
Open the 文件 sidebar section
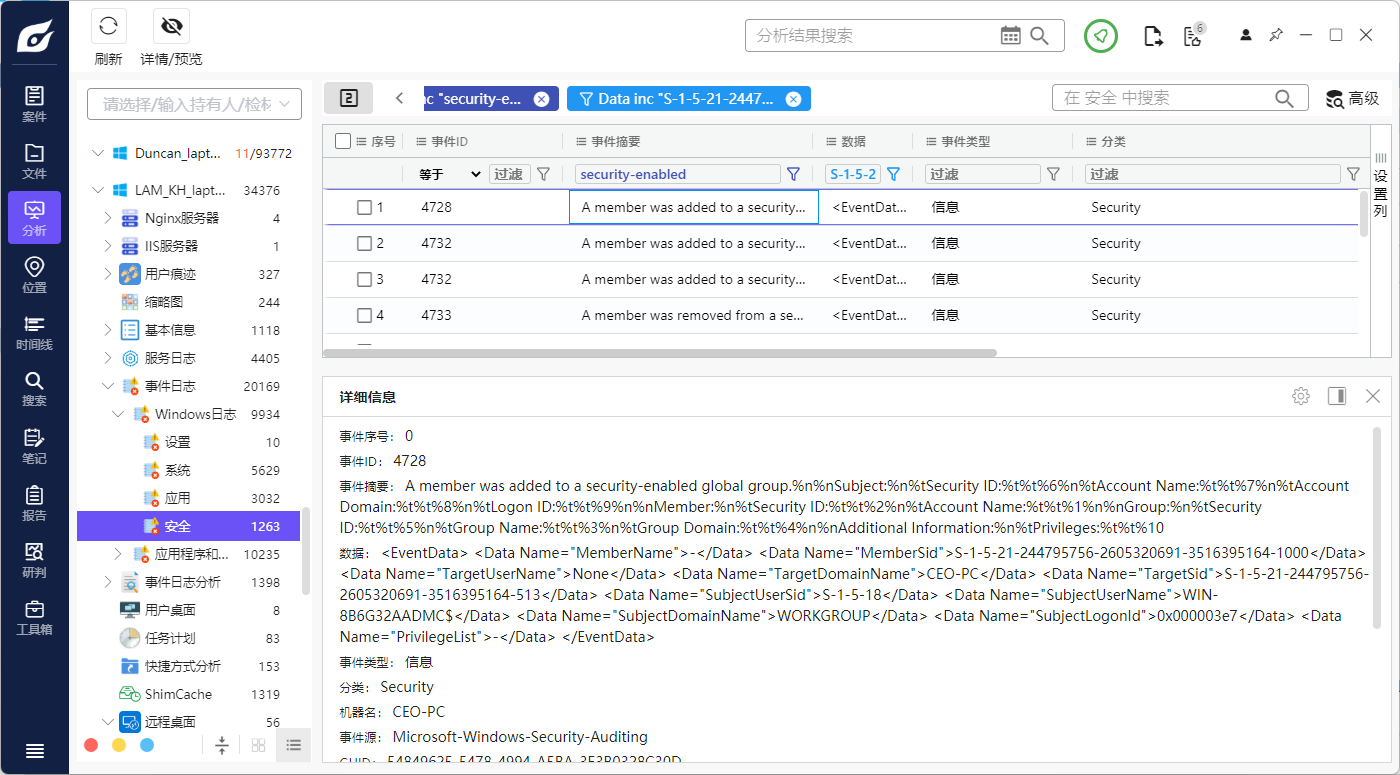click(x=34, y=161)
